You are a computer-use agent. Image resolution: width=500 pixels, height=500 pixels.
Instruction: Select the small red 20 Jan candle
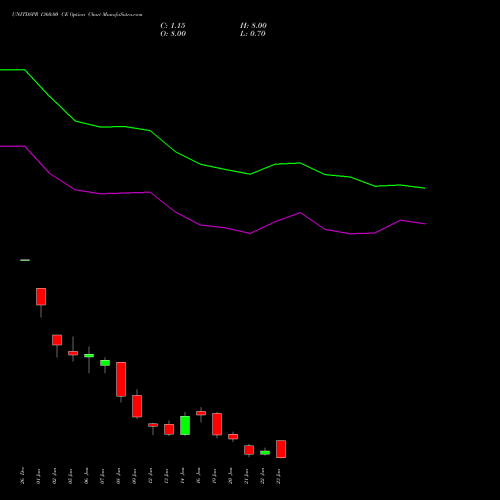[x=233, y=436]
